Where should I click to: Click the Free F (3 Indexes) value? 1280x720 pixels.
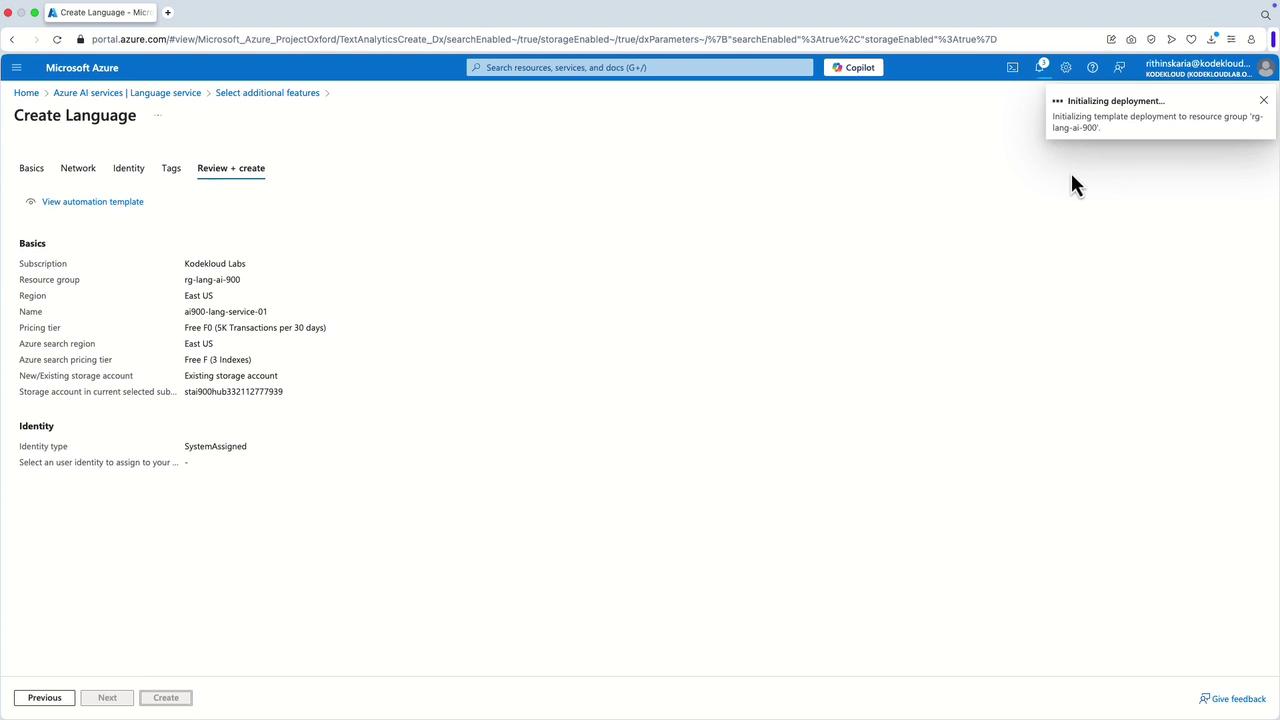218,360
